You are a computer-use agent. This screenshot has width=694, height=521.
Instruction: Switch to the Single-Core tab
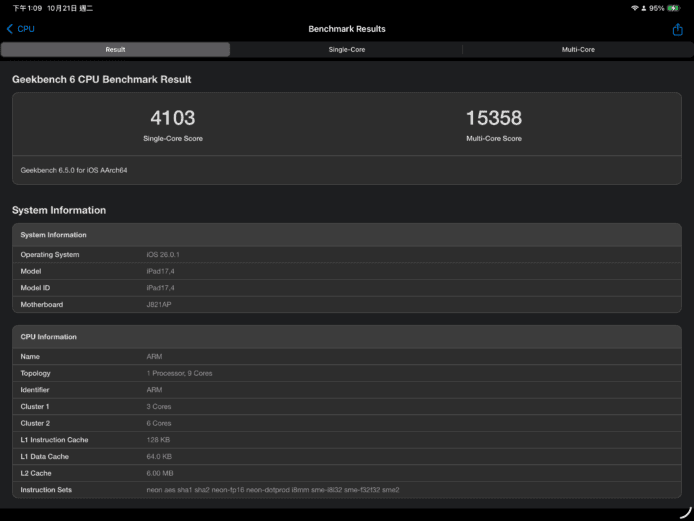[x=346, y=49]
